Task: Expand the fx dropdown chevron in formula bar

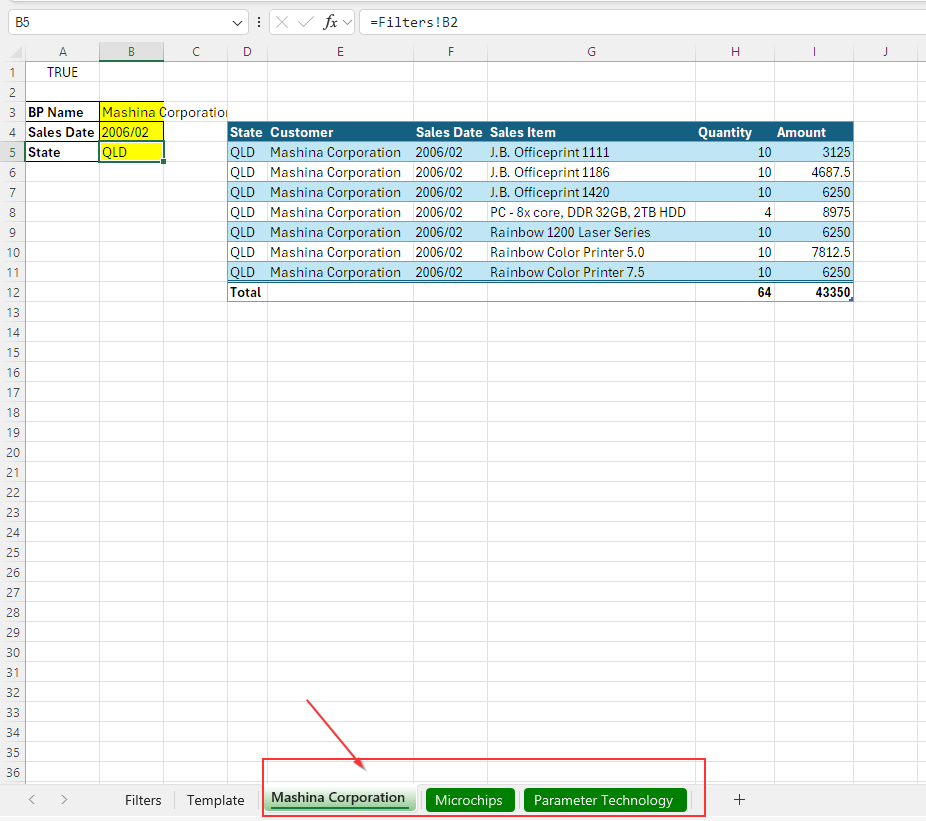Action: pyautogui.click(x=347, y=22)
